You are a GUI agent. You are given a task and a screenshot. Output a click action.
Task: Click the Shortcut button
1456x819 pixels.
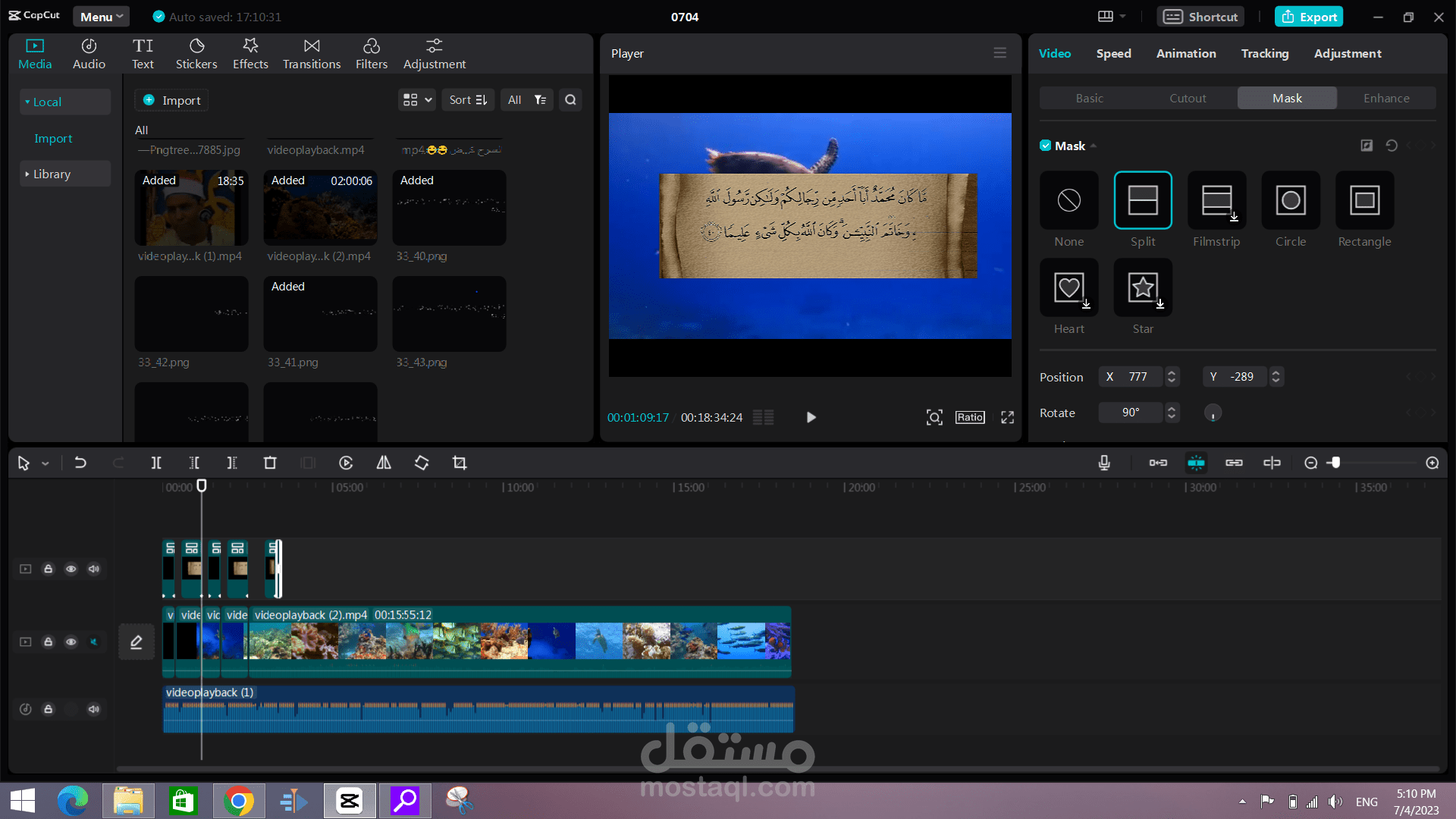coord(1200,17)
